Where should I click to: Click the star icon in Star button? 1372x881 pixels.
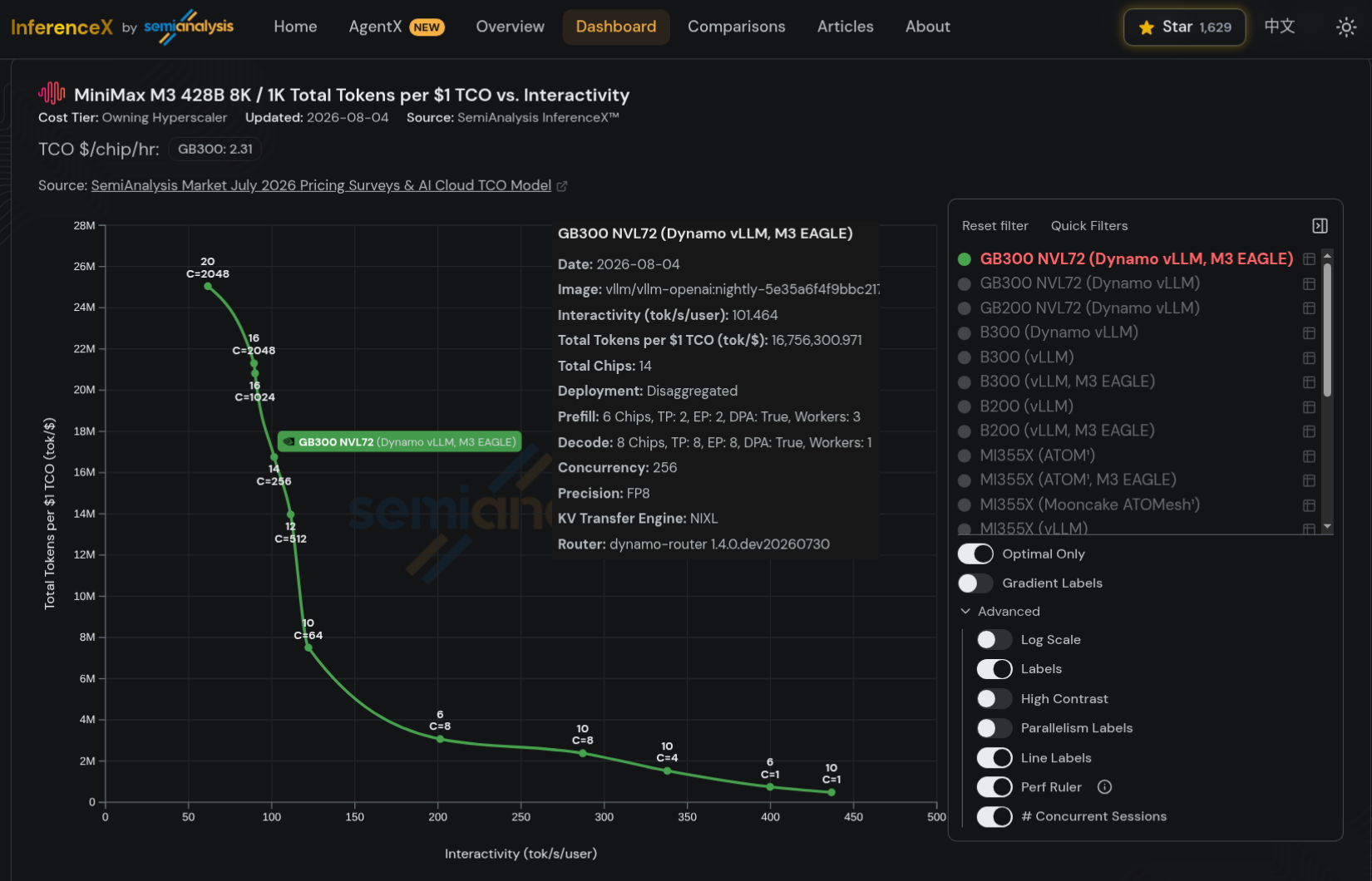click(1146, 27)
